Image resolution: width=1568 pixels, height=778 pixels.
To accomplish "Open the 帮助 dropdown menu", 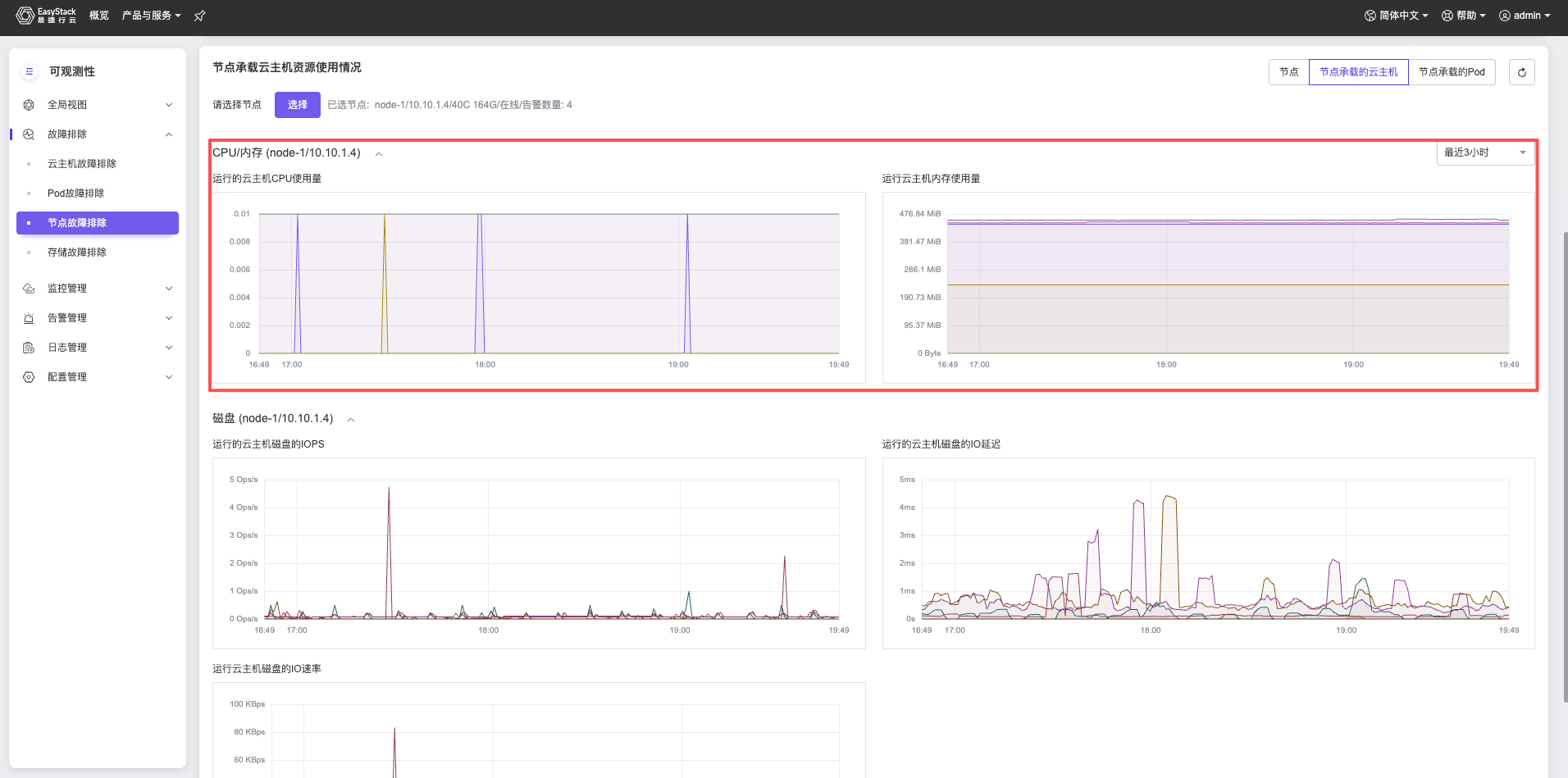I will coord(1464,16).
